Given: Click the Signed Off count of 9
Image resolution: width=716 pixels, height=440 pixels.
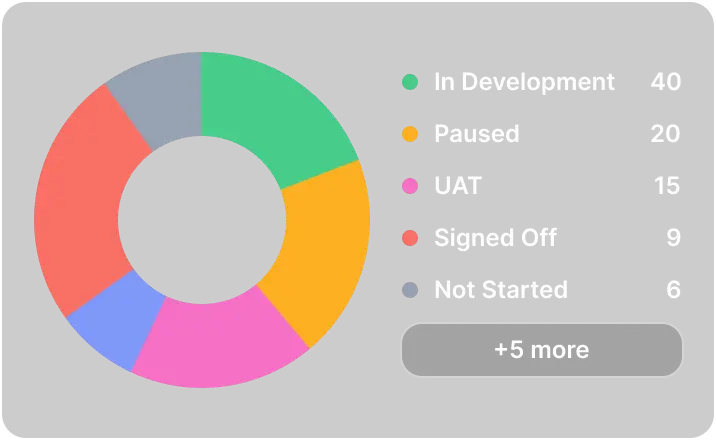Looking at the screenshot, I should (x=673, y=238).
